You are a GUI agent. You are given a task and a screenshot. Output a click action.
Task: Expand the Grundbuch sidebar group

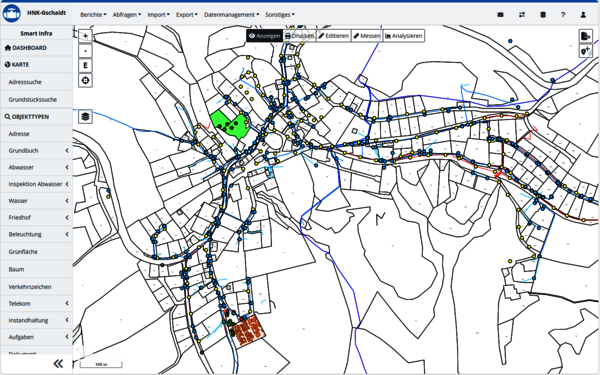pos(36,150)
